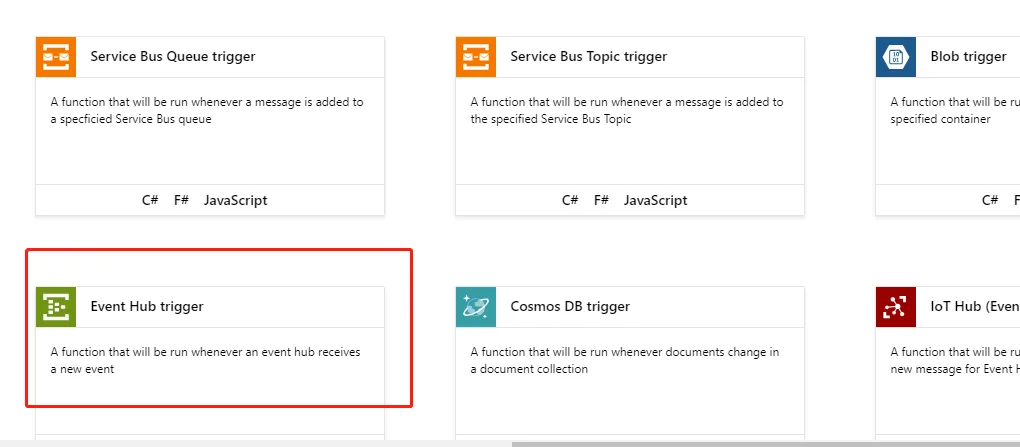The width and height of the screenshot is (1020, 447).
Task: Select JavaScript under Service Bus Queue trigger
Action: click(x=235, y=200)
